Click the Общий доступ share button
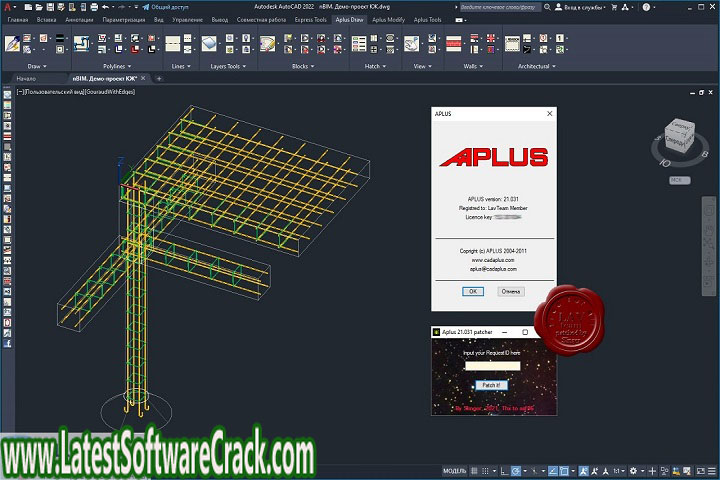This screenshot has width=720, height=480. tap(166, 7)
